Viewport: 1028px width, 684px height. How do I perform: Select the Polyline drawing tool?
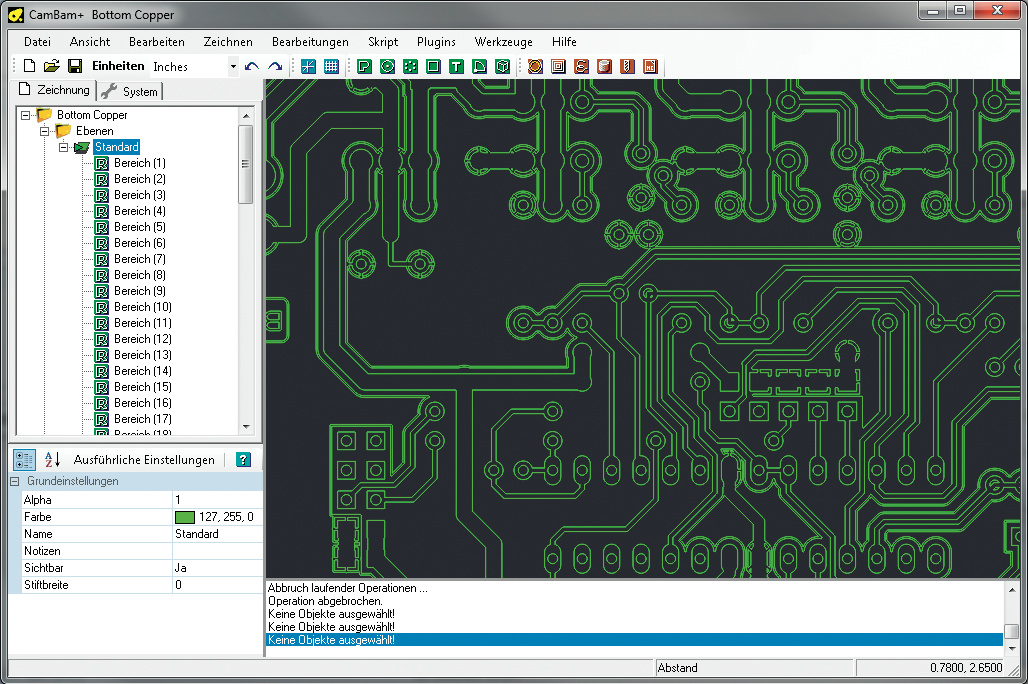364,66
